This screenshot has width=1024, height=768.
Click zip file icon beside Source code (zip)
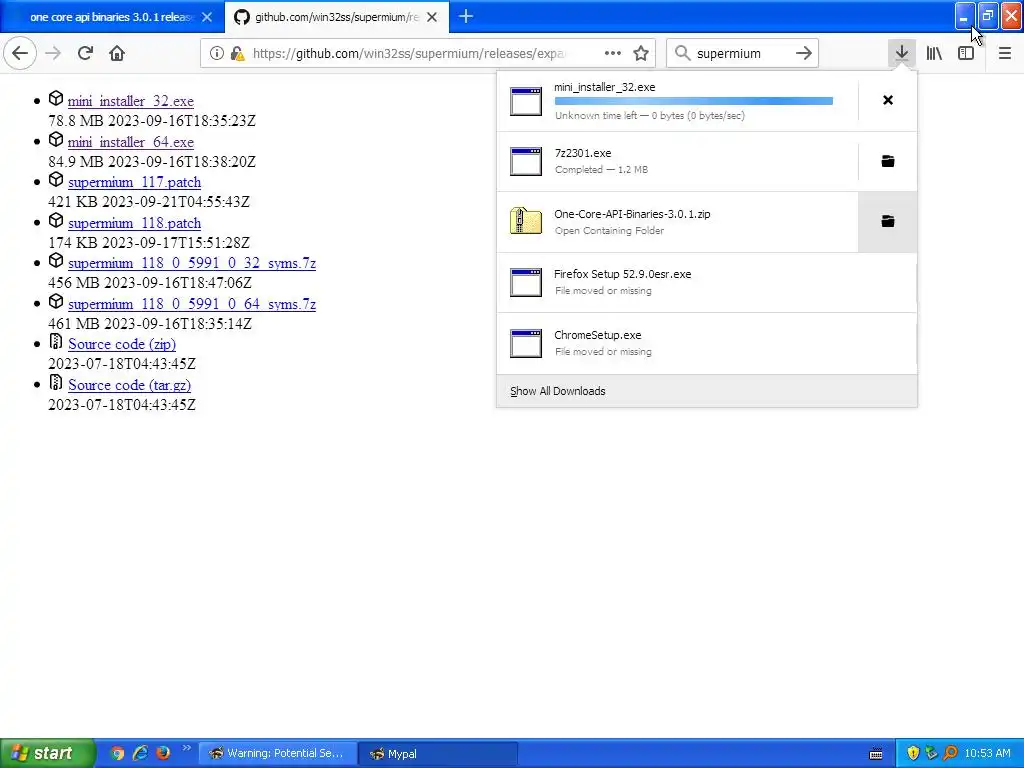56,342
